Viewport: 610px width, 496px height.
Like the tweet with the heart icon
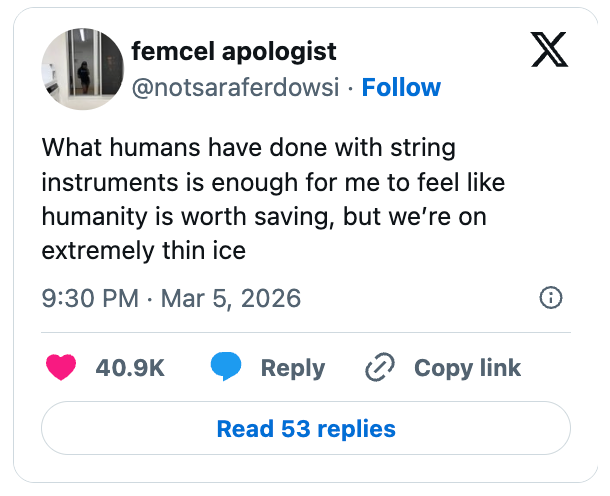tap(62, 367)
